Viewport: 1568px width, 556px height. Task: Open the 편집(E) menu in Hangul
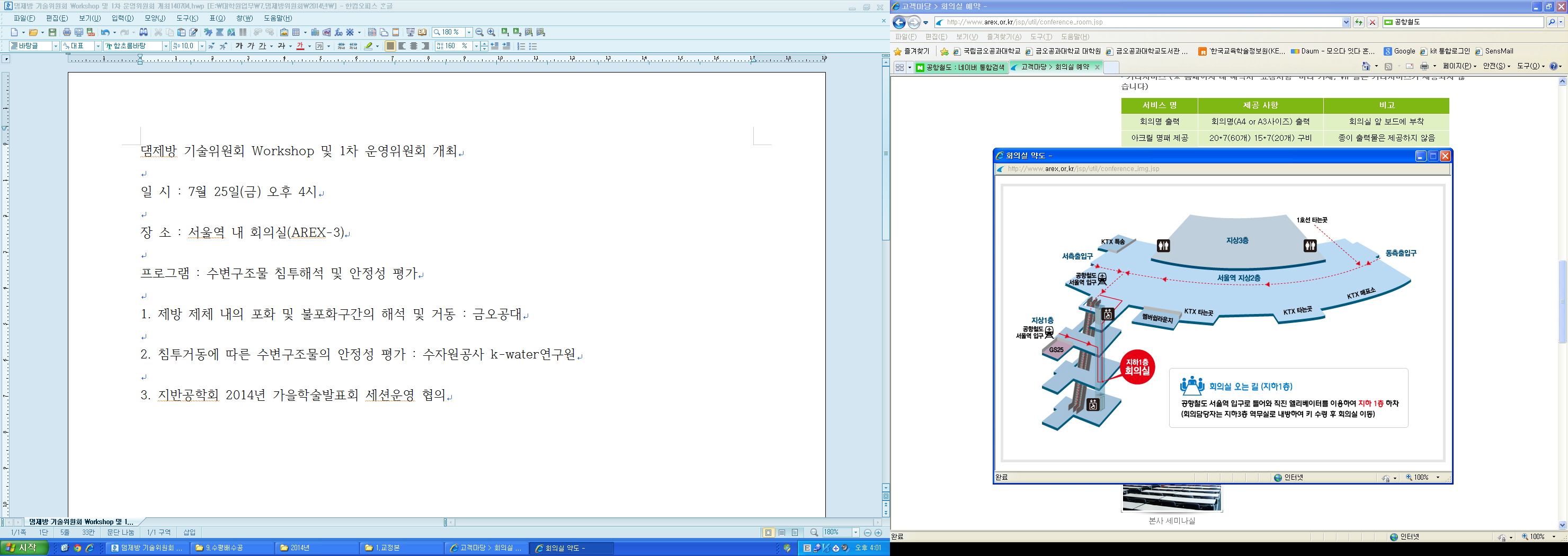click(57, 18)
